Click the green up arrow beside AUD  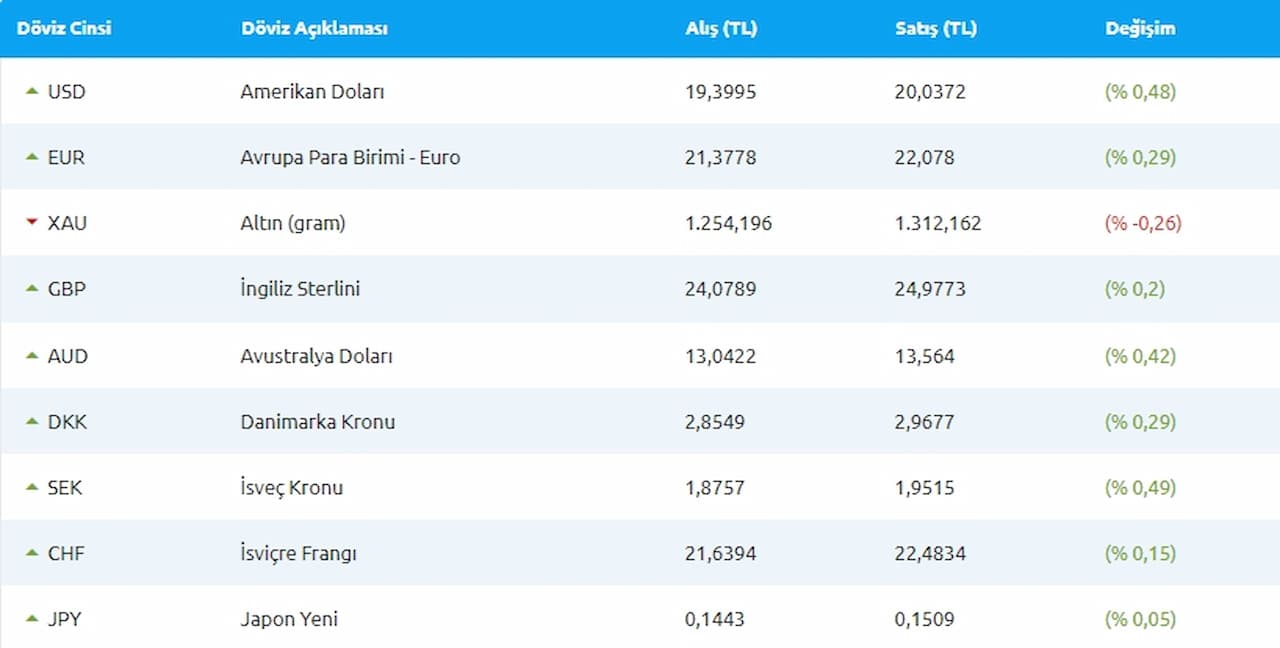pyautogui.click(x=32, y=356)
